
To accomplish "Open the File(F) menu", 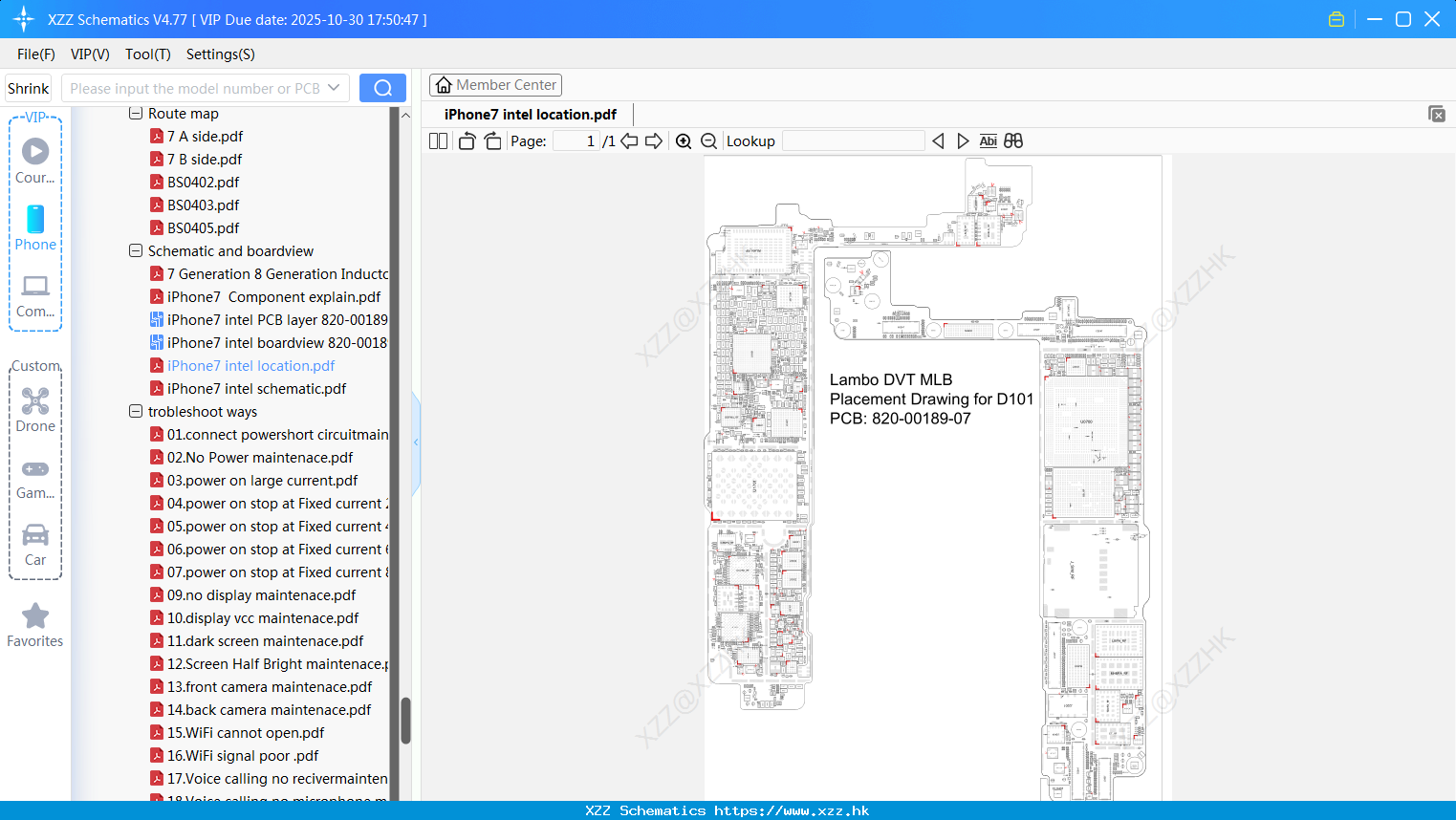I will click(x=36, y=54).
